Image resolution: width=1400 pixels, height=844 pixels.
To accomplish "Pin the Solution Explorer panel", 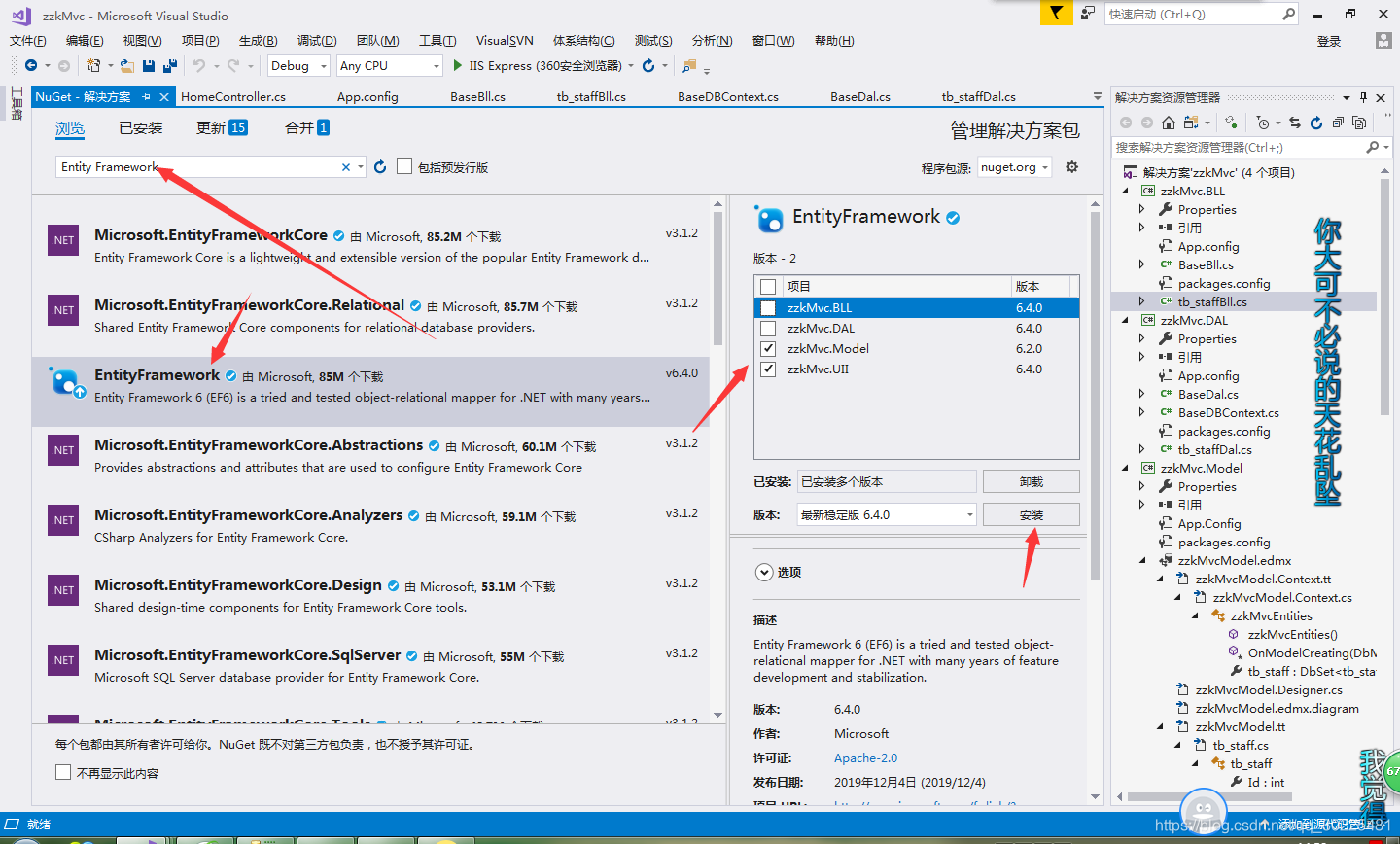I will 1364,97.
